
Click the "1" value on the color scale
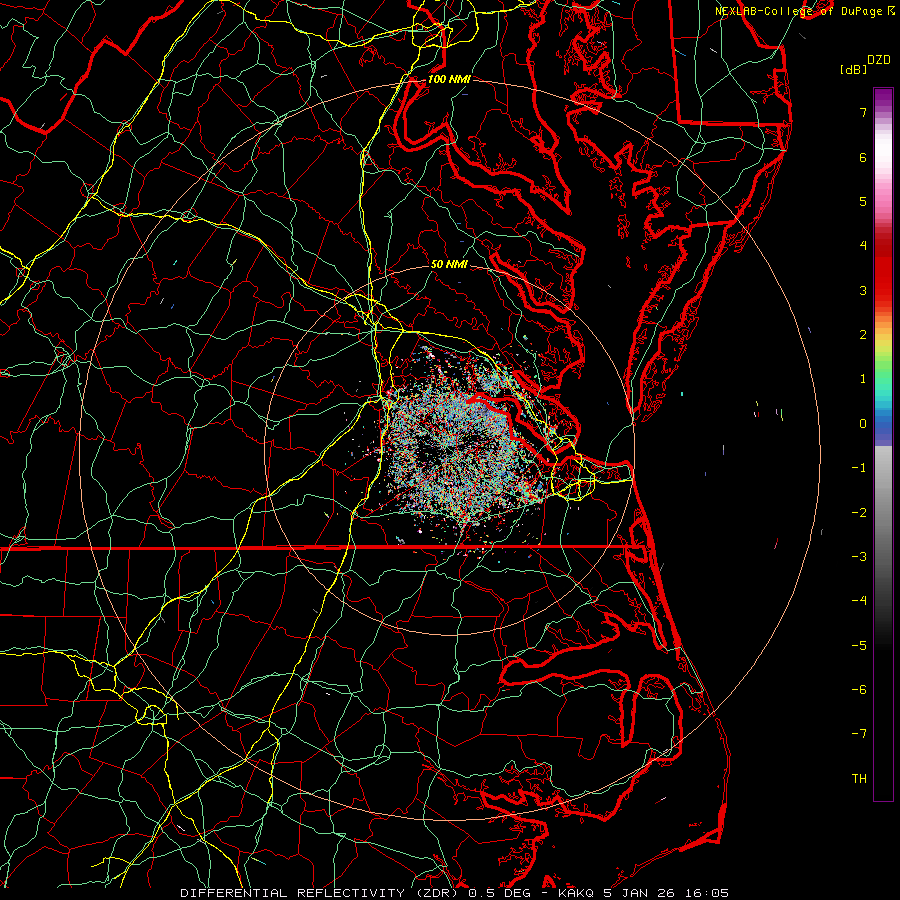click(x=863, y=379)
